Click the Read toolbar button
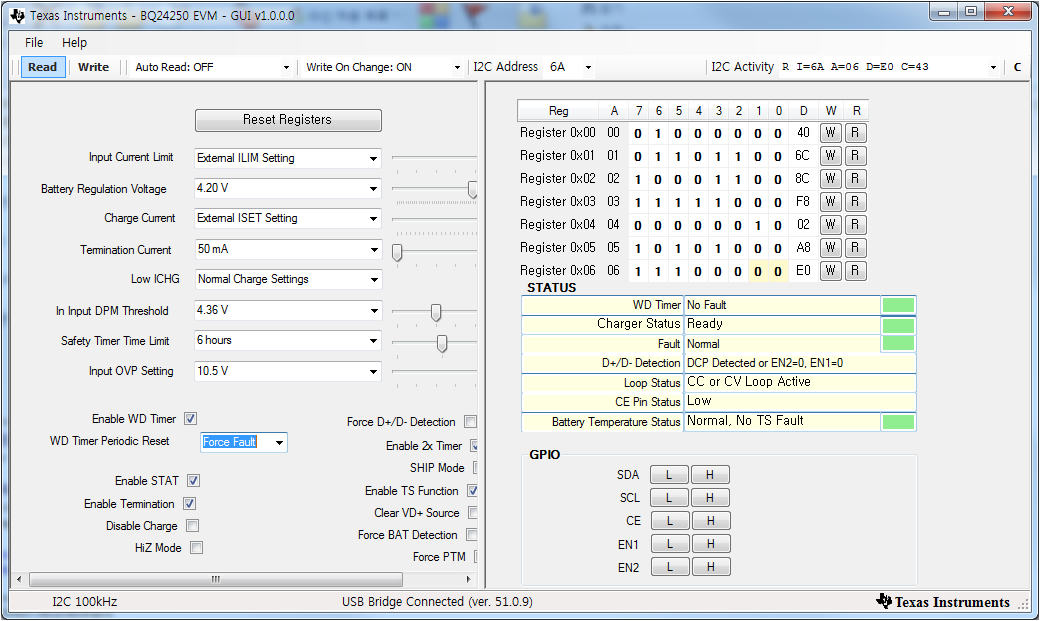Screen dimensions: 1040x621 (42, 67)
